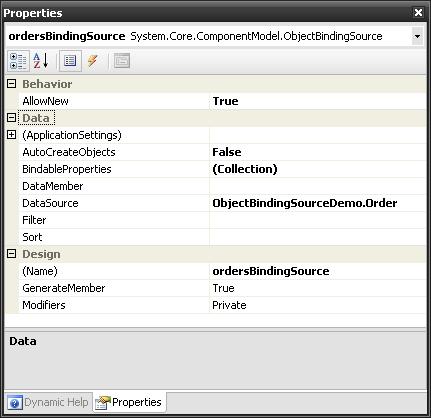The width and height of the screenshot is (431, 418).
Task: Expand the (ApplicationSettings) node
Action: 11,135
